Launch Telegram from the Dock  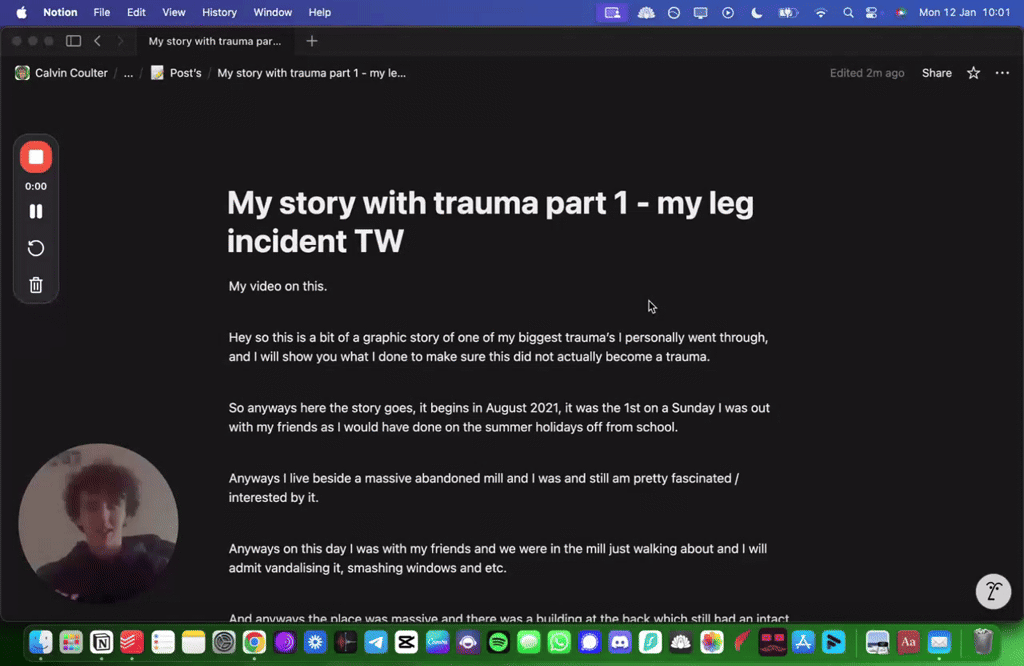point(376,643)
